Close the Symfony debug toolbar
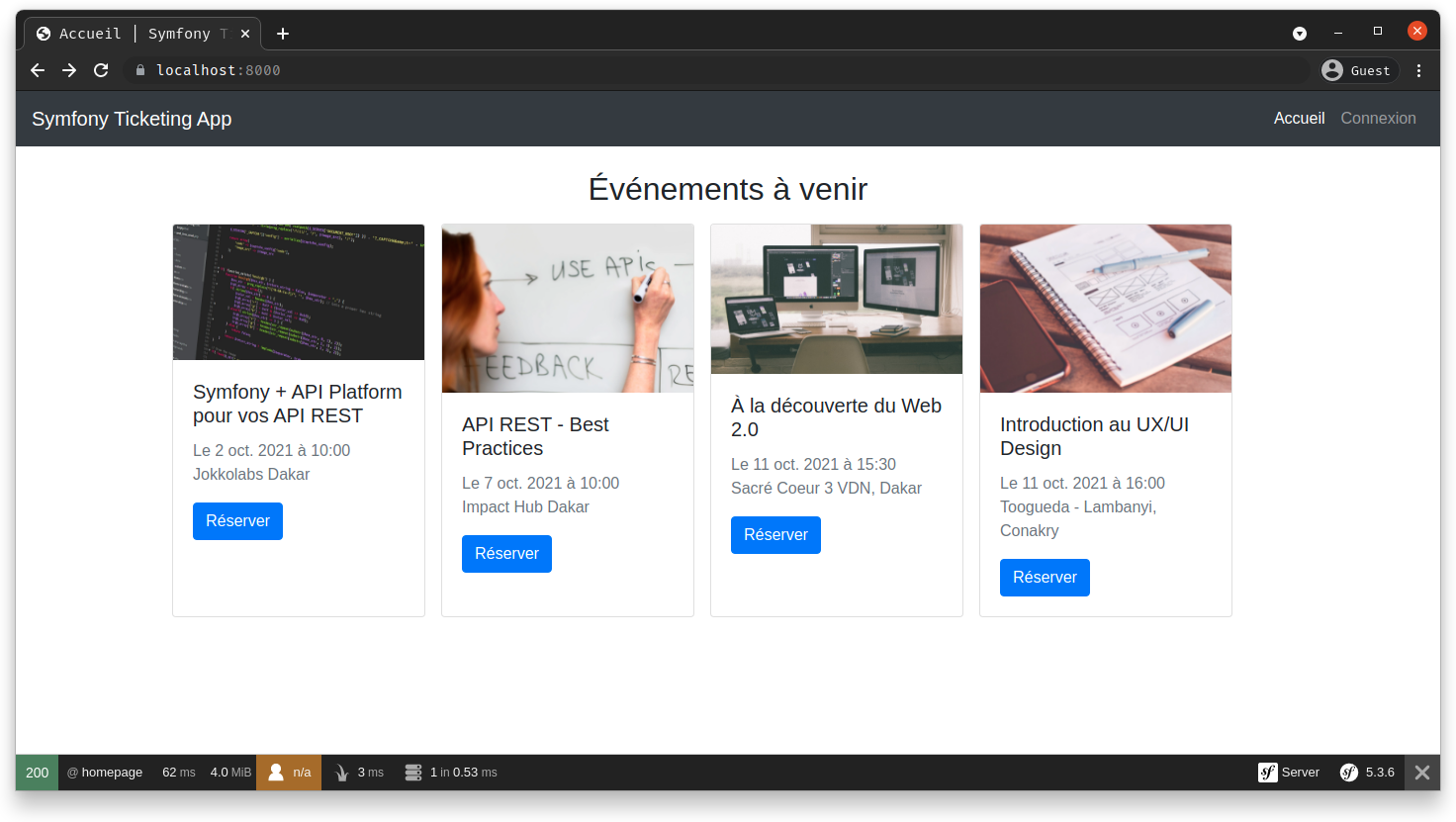Screen dimensions: 1456x822 click(x=1421, y=773)
